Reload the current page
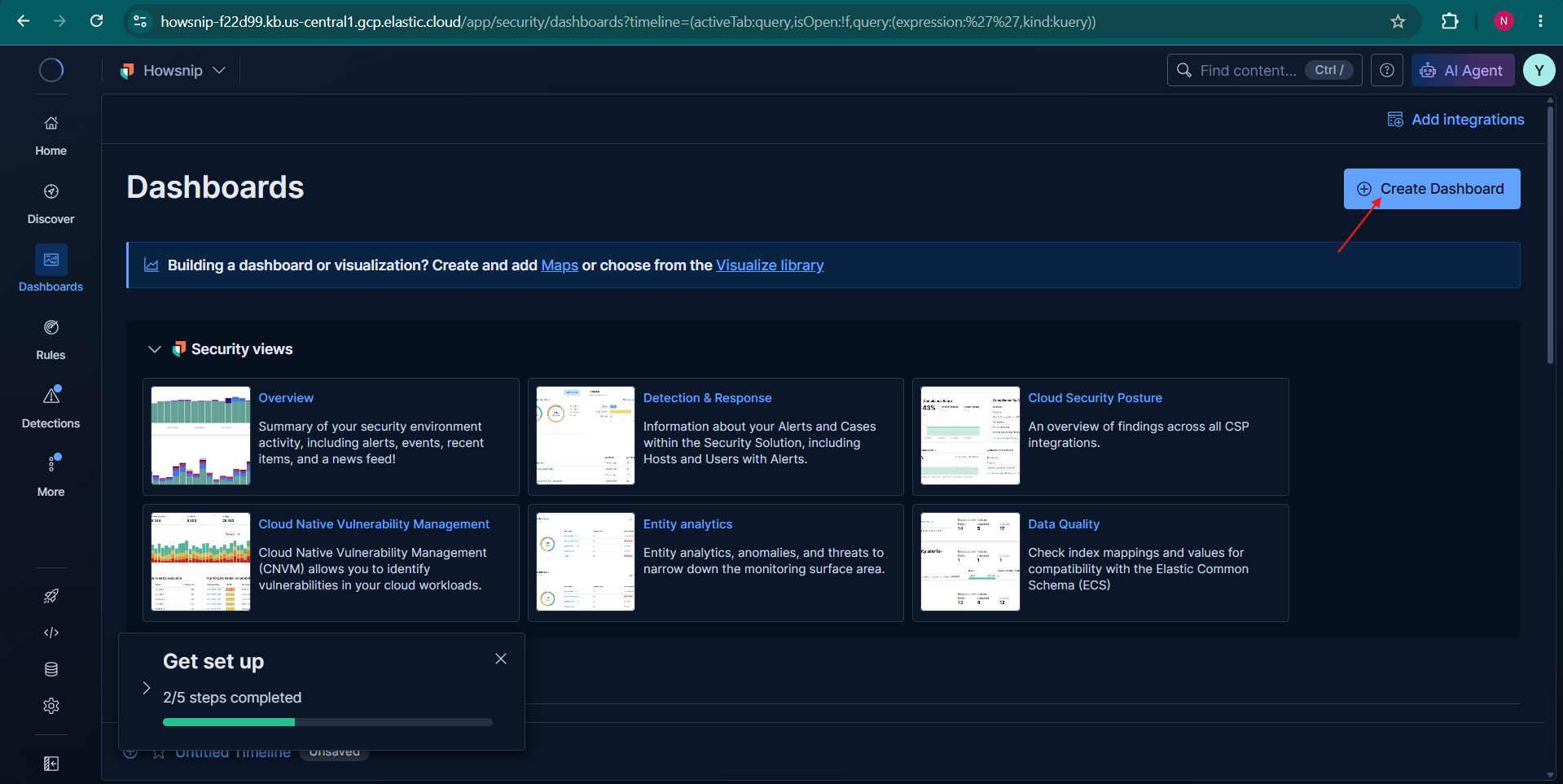The width and height of the screenshot is (1563, 784). coord(96,21)
